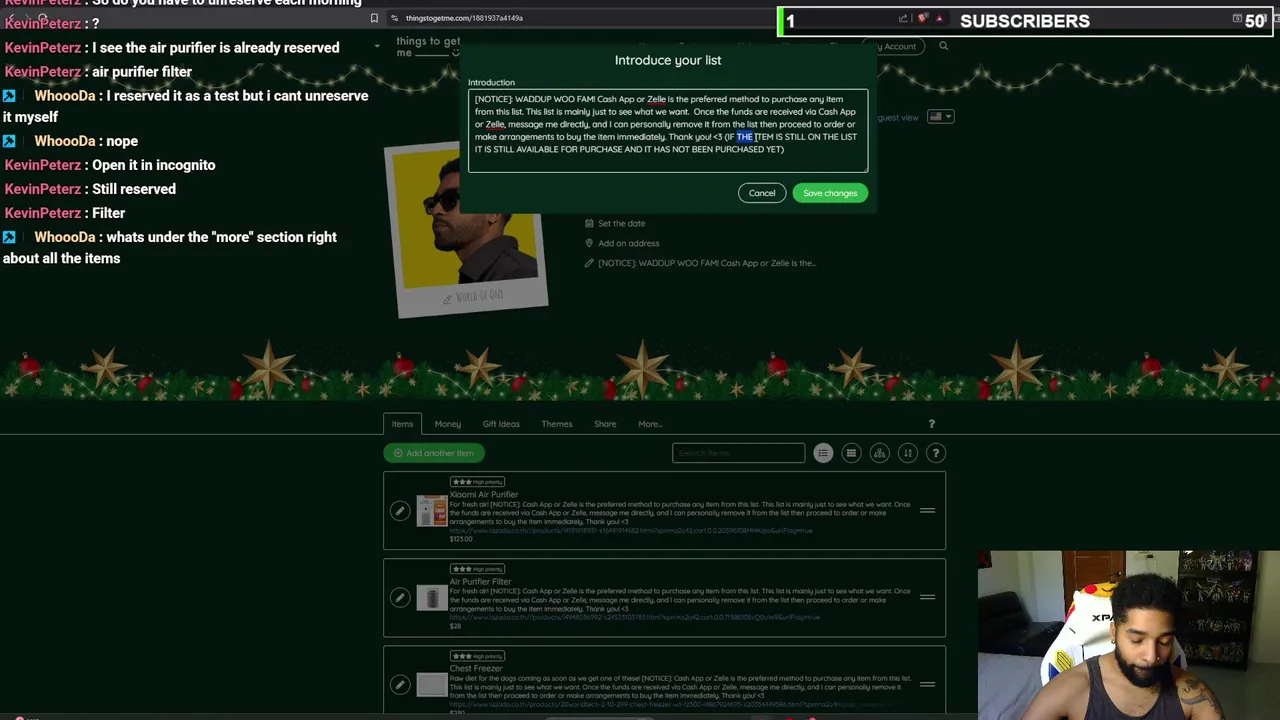Expand the More... tab
1280x720 pixels.
(x=650, y=424)
